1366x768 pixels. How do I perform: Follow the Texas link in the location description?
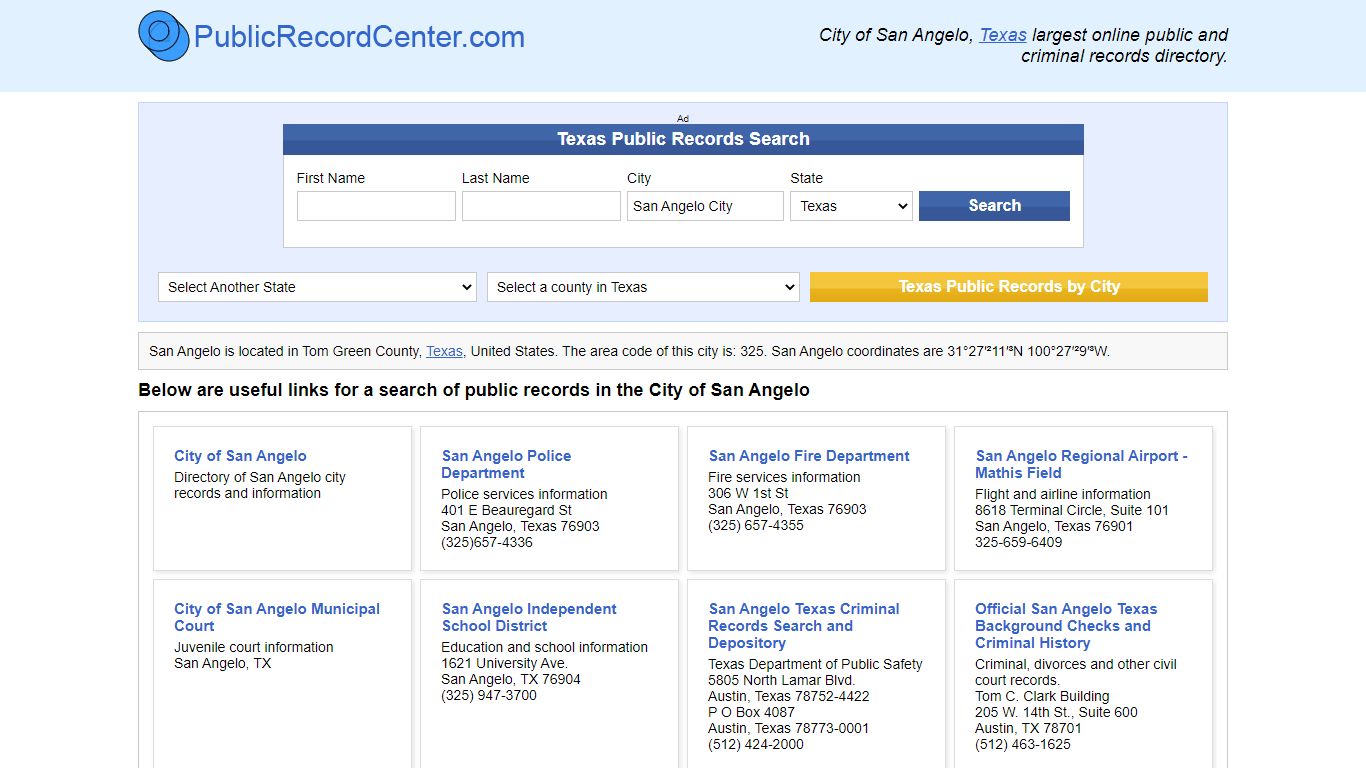coord(444,351)
